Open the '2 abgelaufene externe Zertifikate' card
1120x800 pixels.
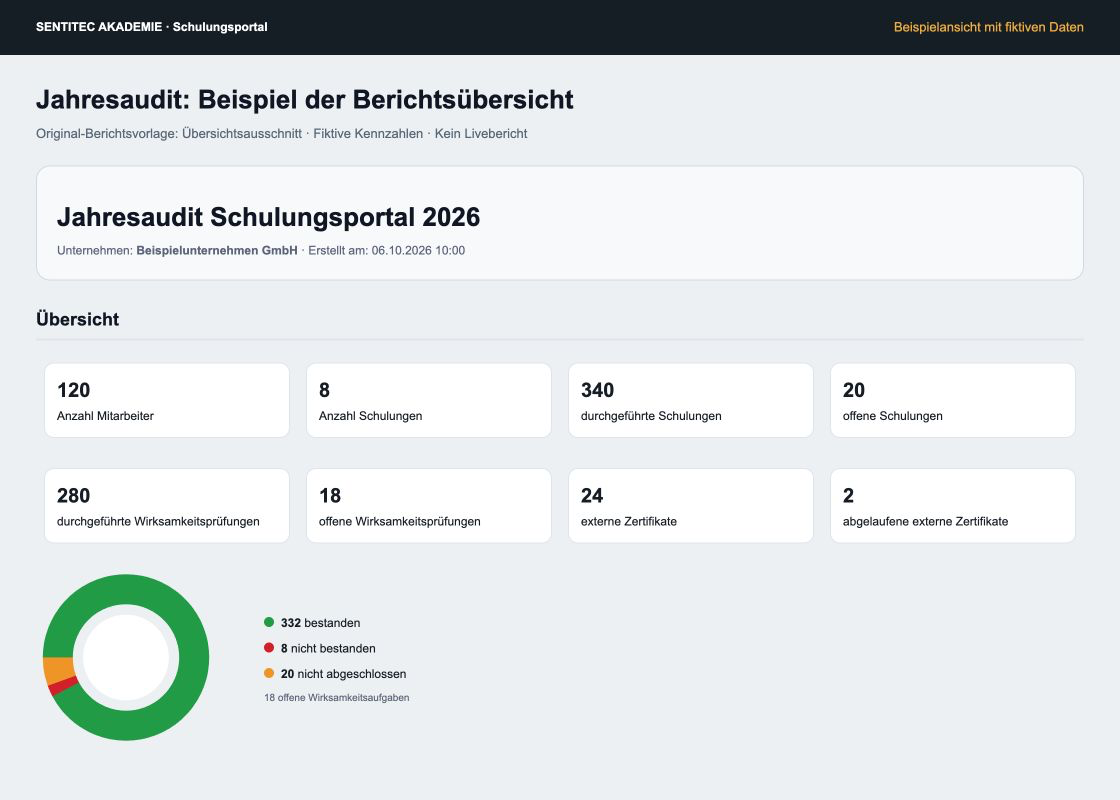[x=953, y=506]
